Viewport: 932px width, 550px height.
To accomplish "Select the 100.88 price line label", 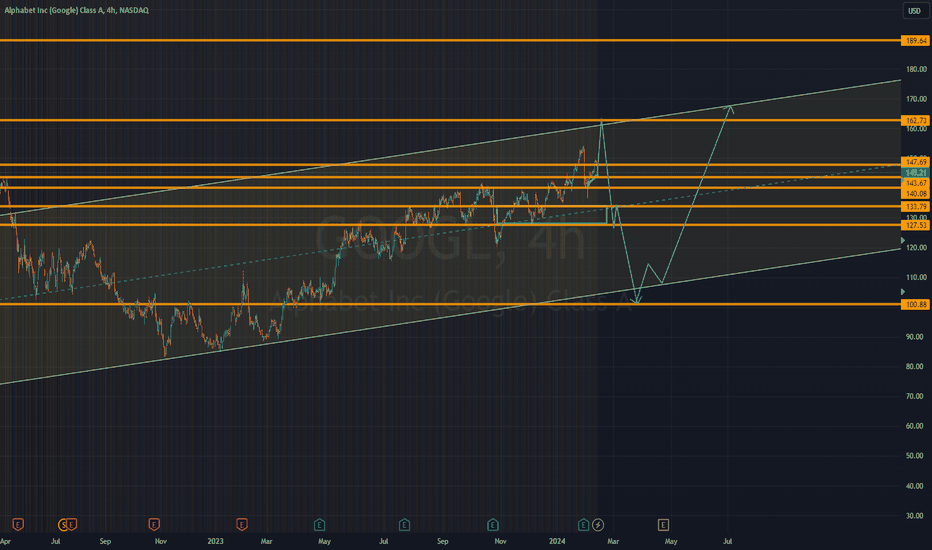I will (x=915, y=304).
